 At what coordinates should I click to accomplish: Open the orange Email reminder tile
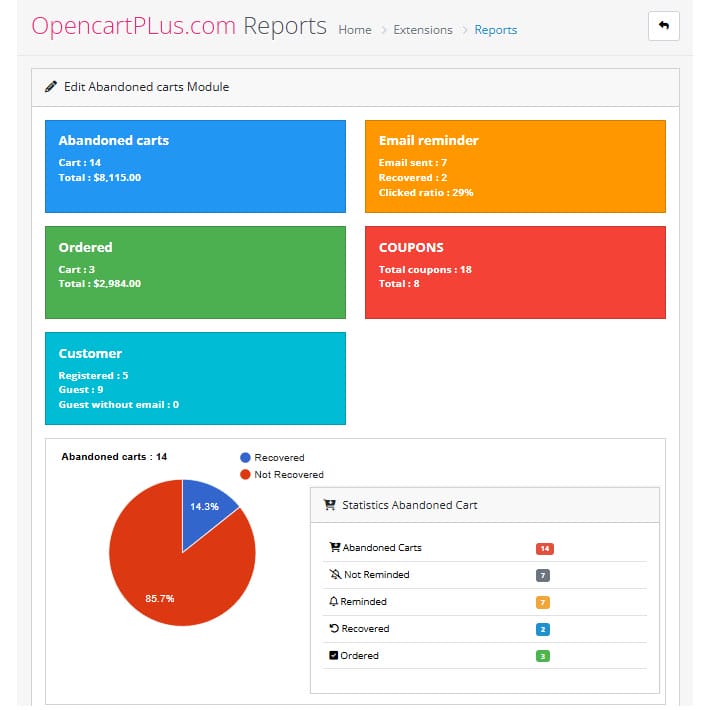(x=515, y=166)
